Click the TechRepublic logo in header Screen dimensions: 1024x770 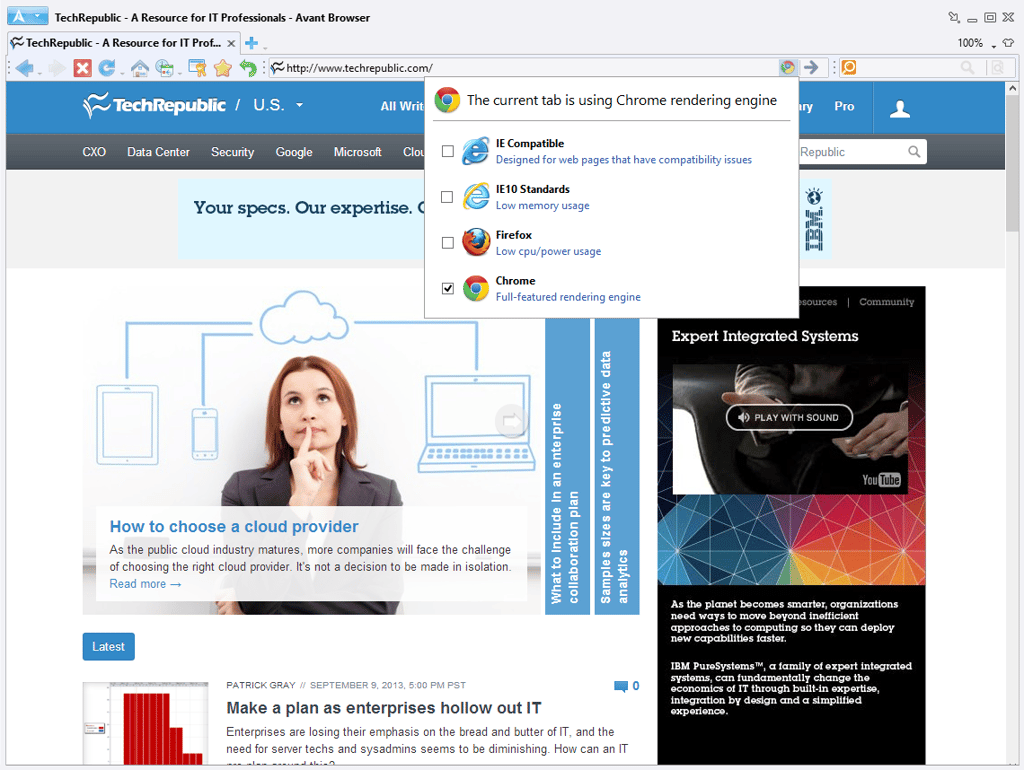pos(154,105)
